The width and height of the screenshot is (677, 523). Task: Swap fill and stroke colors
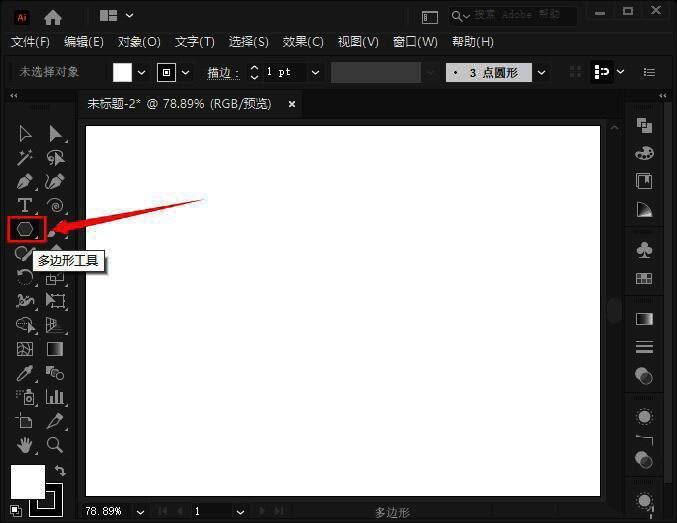[x=60, y=470]
